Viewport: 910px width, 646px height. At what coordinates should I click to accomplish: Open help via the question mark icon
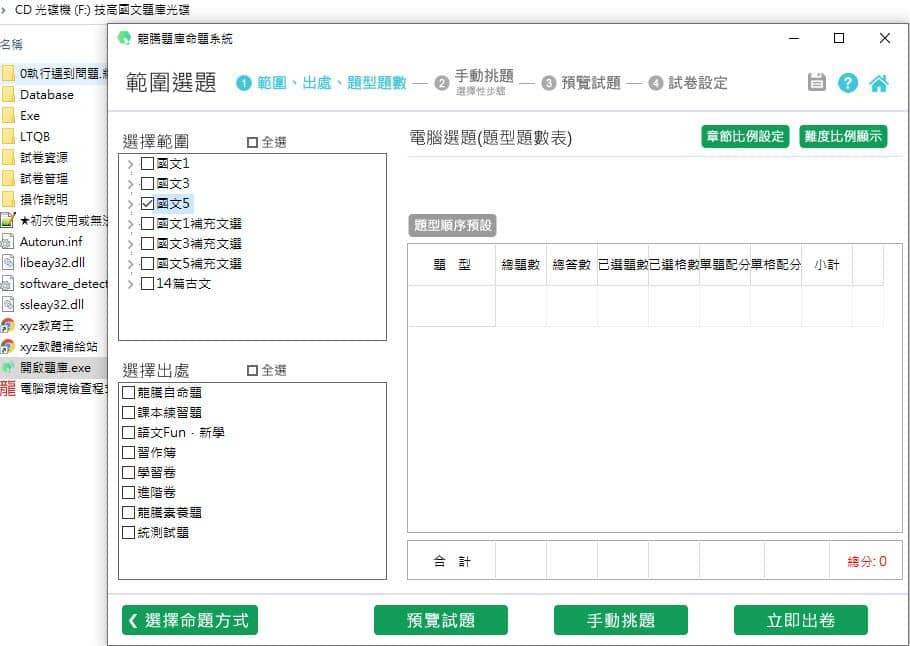point(847,83)
